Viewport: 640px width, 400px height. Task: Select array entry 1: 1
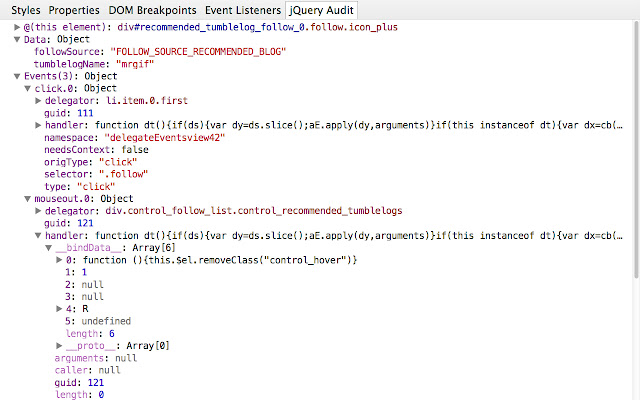(76, 272)
